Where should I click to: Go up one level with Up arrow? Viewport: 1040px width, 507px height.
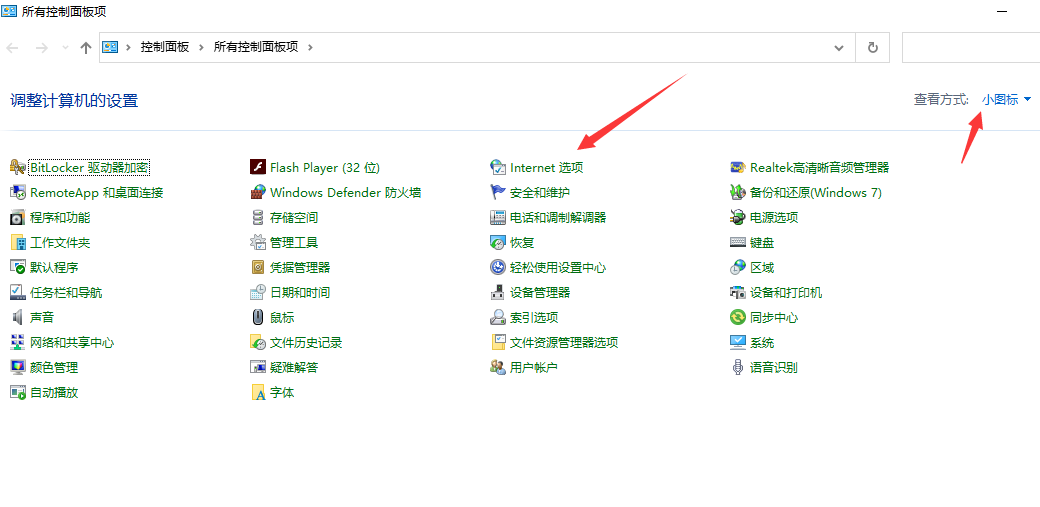[86, 48]
